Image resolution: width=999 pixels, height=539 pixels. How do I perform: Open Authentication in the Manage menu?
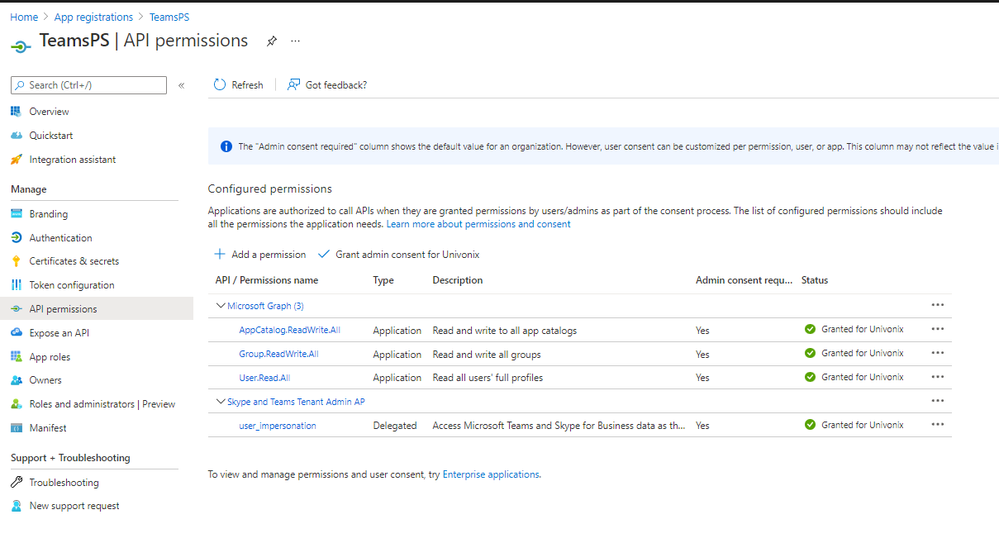[x=61, y=238]
